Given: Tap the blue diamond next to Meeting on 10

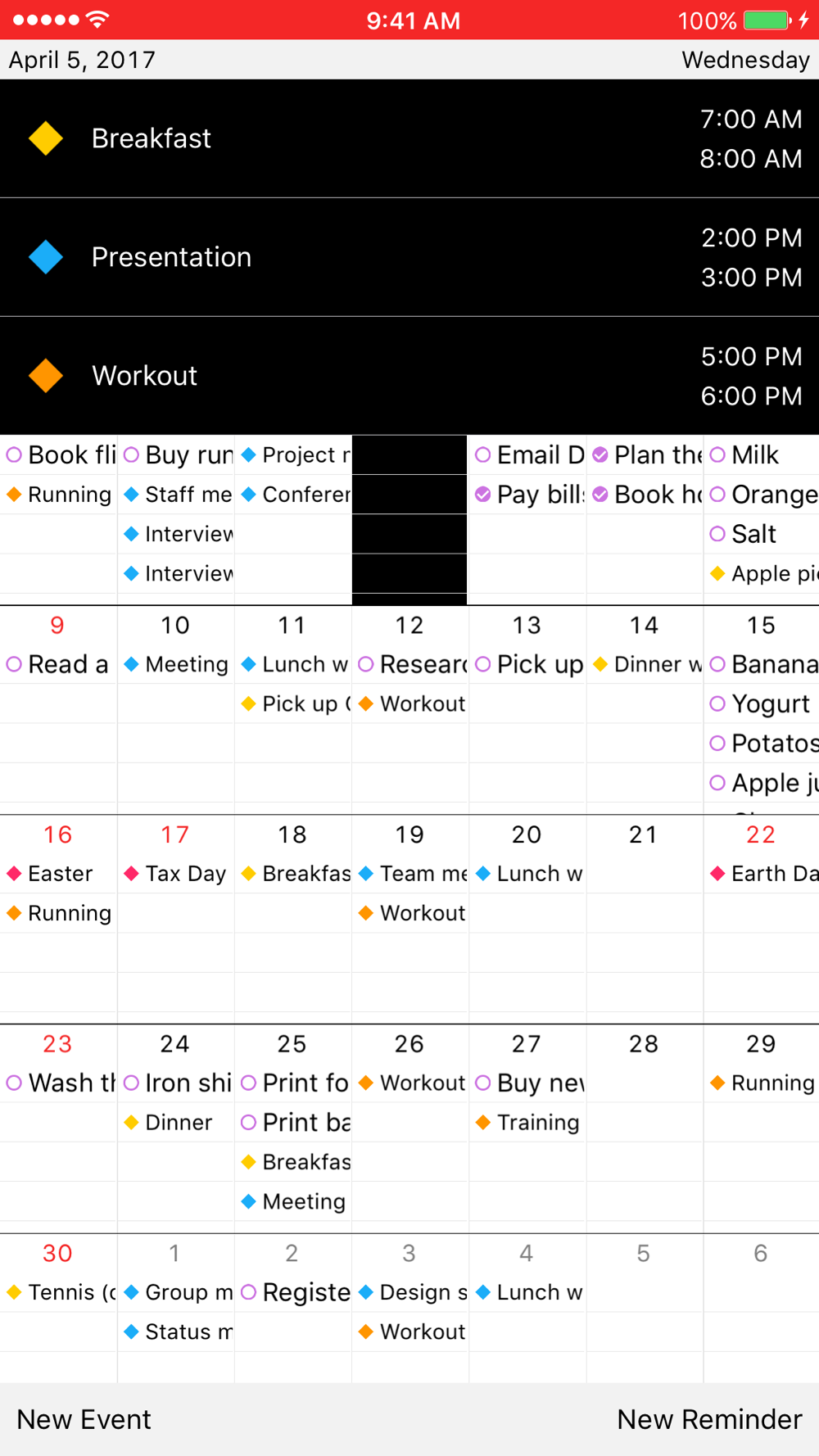Looking at the screenshot, I should (131, 664).
